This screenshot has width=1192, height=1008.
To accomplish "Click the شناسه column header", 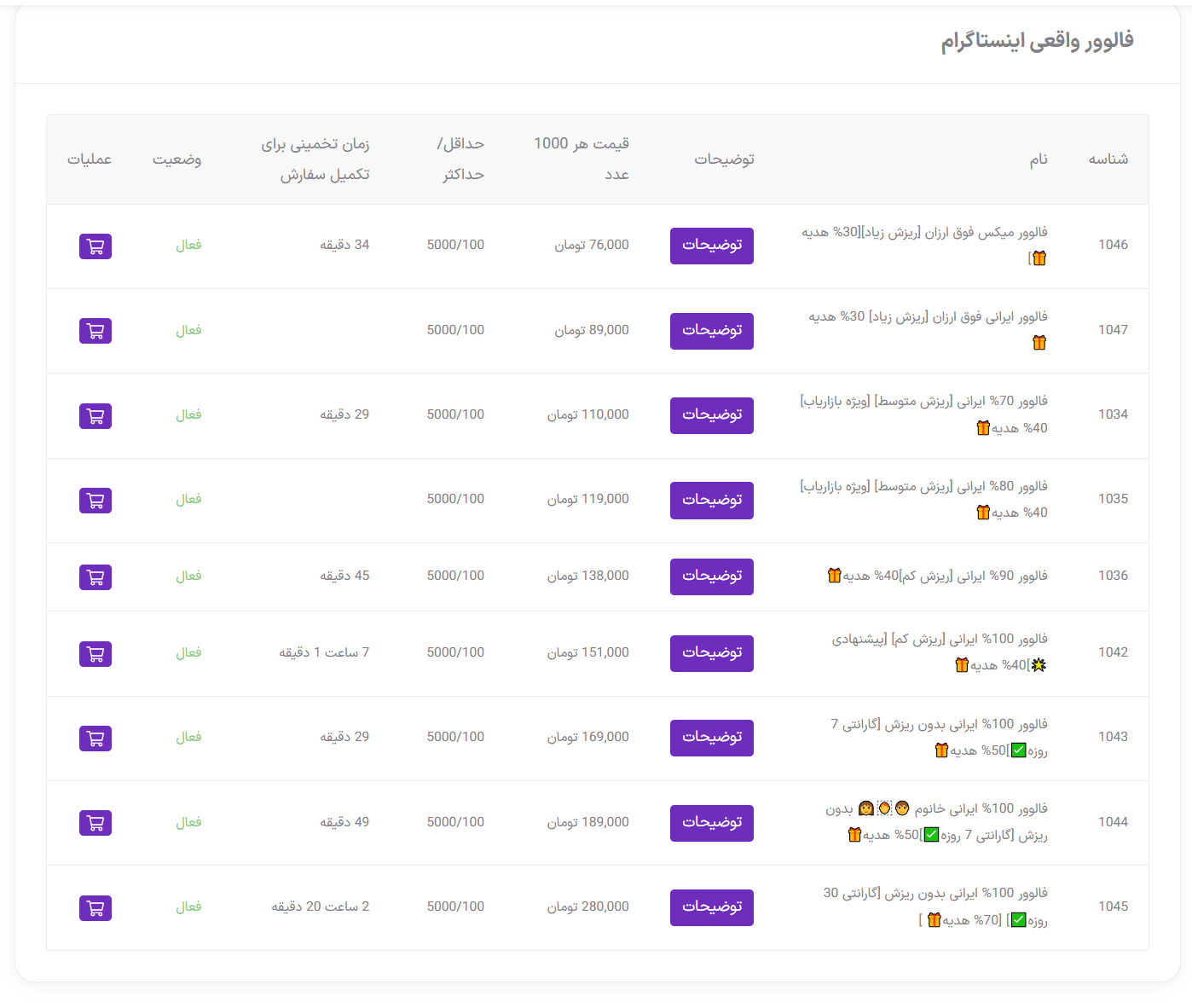I will click(x=1108, y=159).
